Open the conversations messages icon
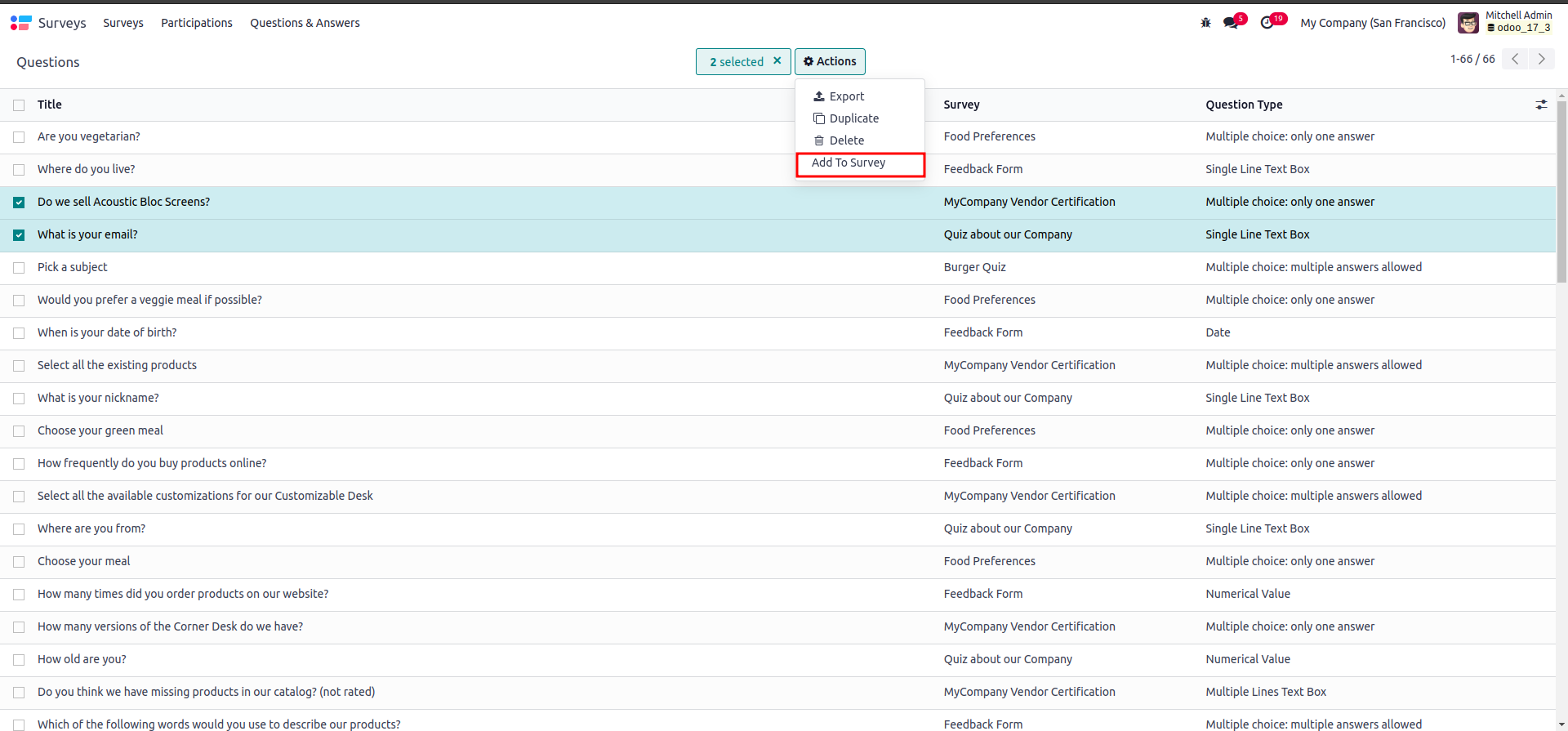Viewport: 1568px width, 731px height. point(1231,23)
